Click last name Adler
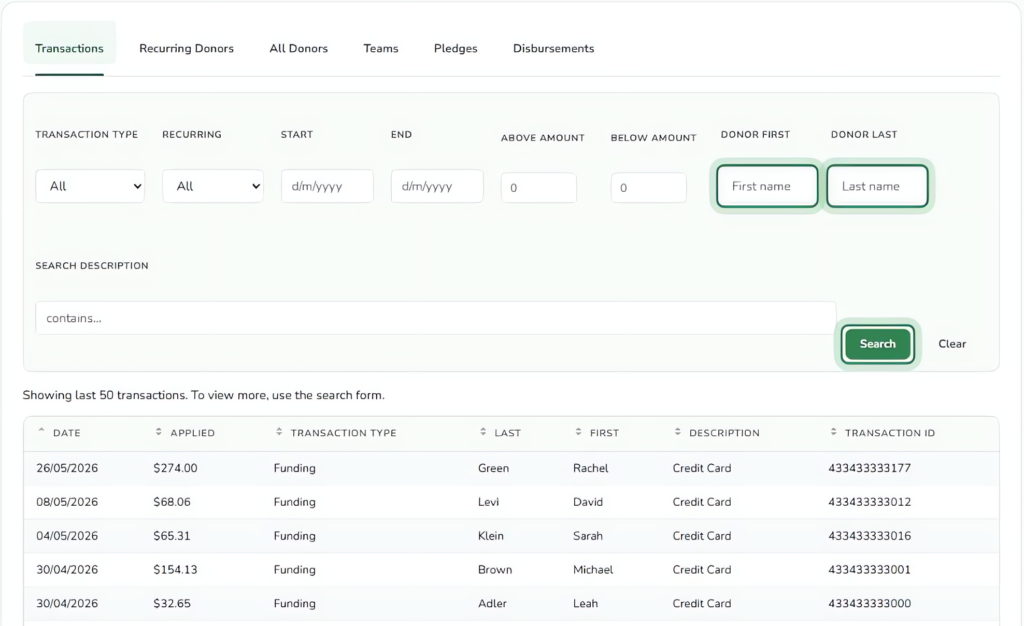Viewport: 1024px width, 626px height. 492,604
